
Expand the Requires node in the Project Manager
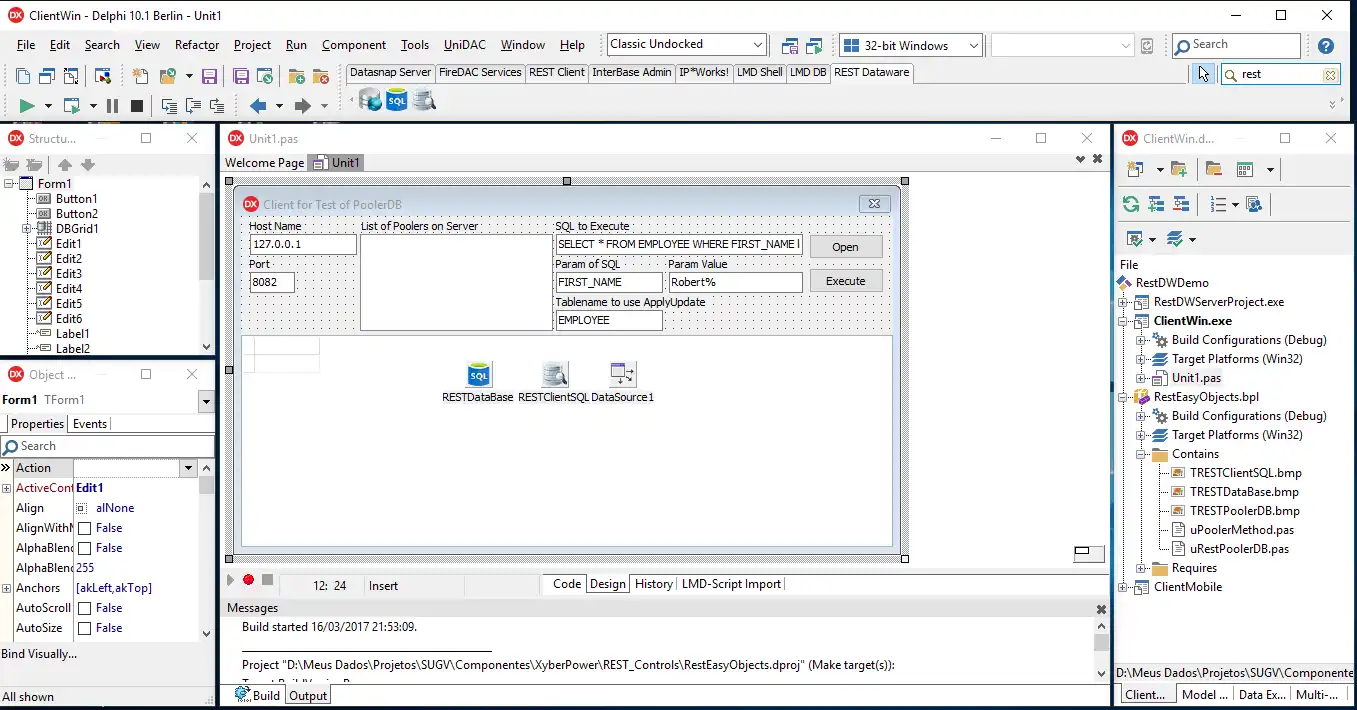[1142, 568]
